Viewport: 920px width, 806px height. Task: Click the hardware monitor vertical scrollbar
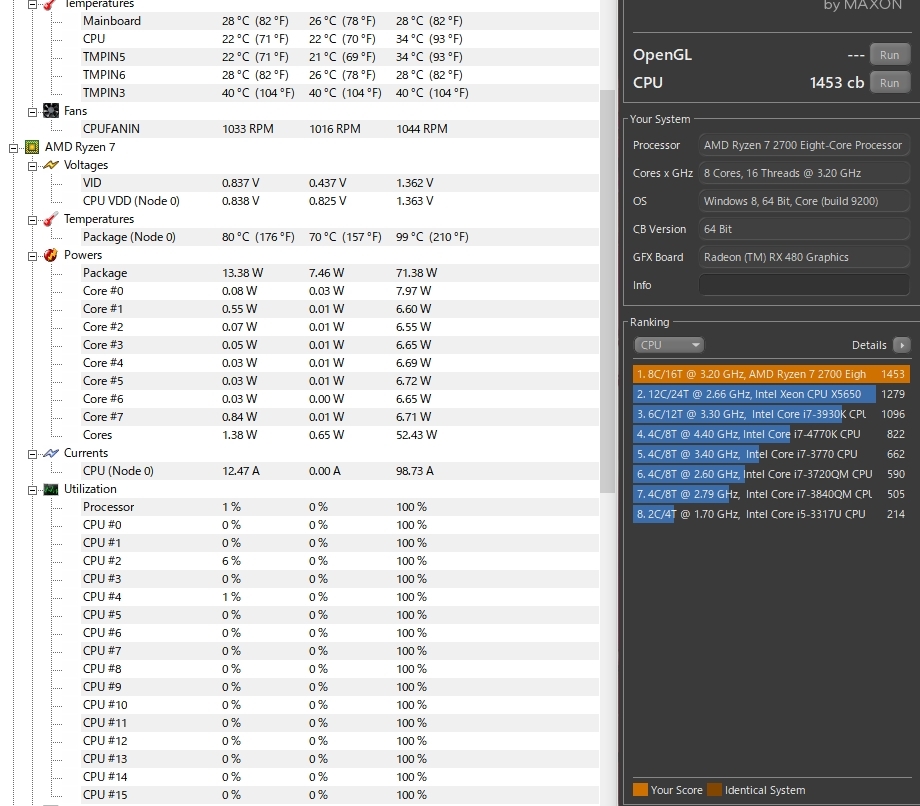(607, 292)
